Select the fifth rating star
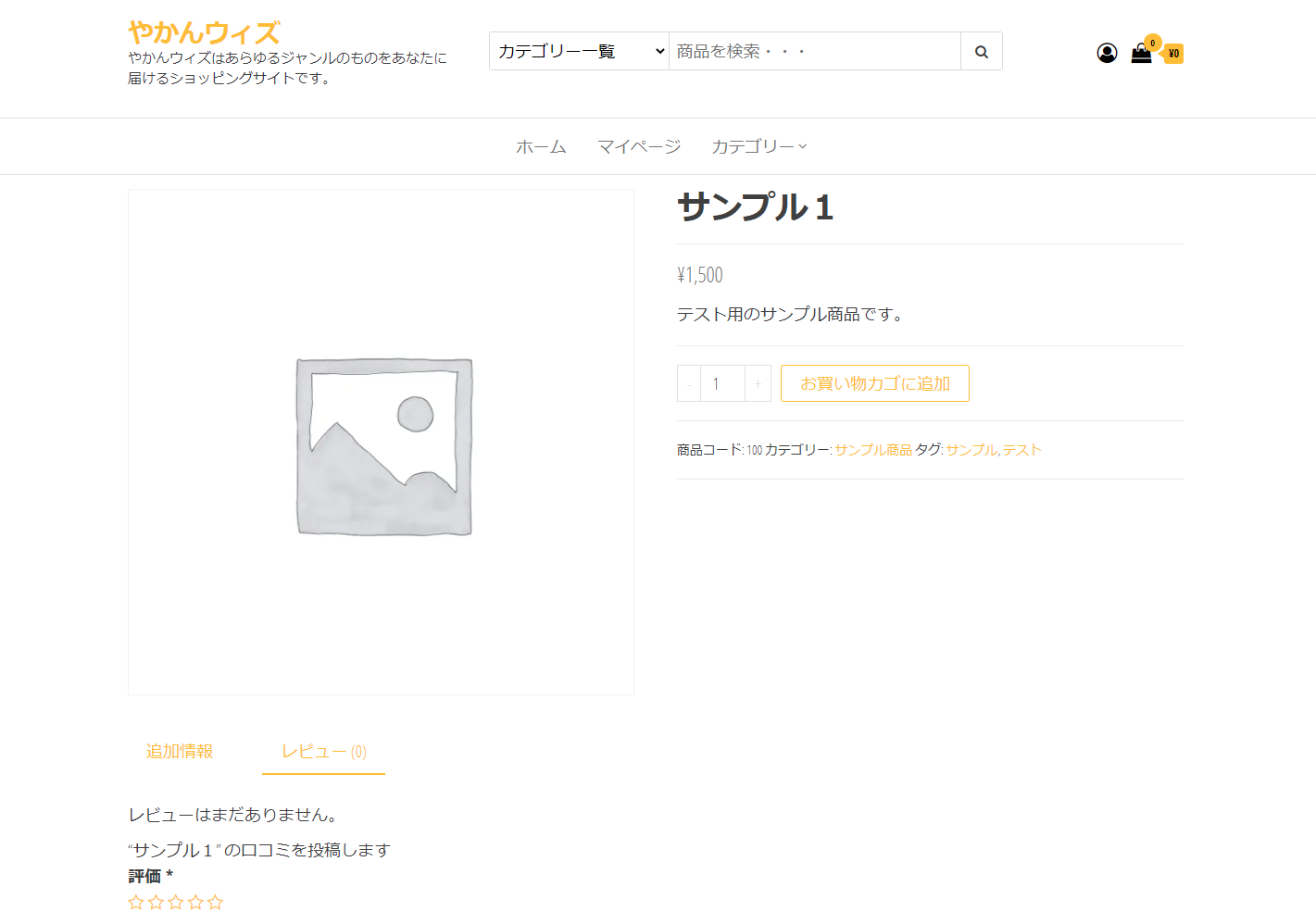Viewport: 1316px width, 924px height. (x=216, y=902)
